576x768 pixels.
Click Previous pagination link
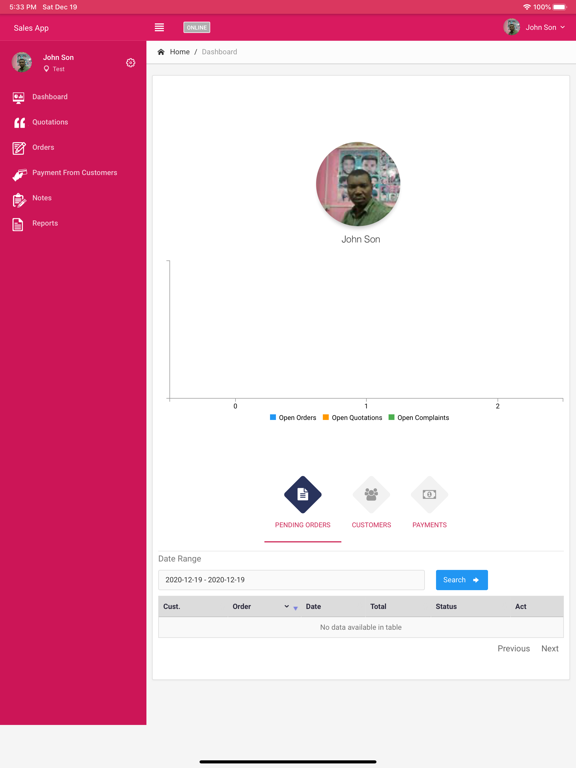point(514,648)
